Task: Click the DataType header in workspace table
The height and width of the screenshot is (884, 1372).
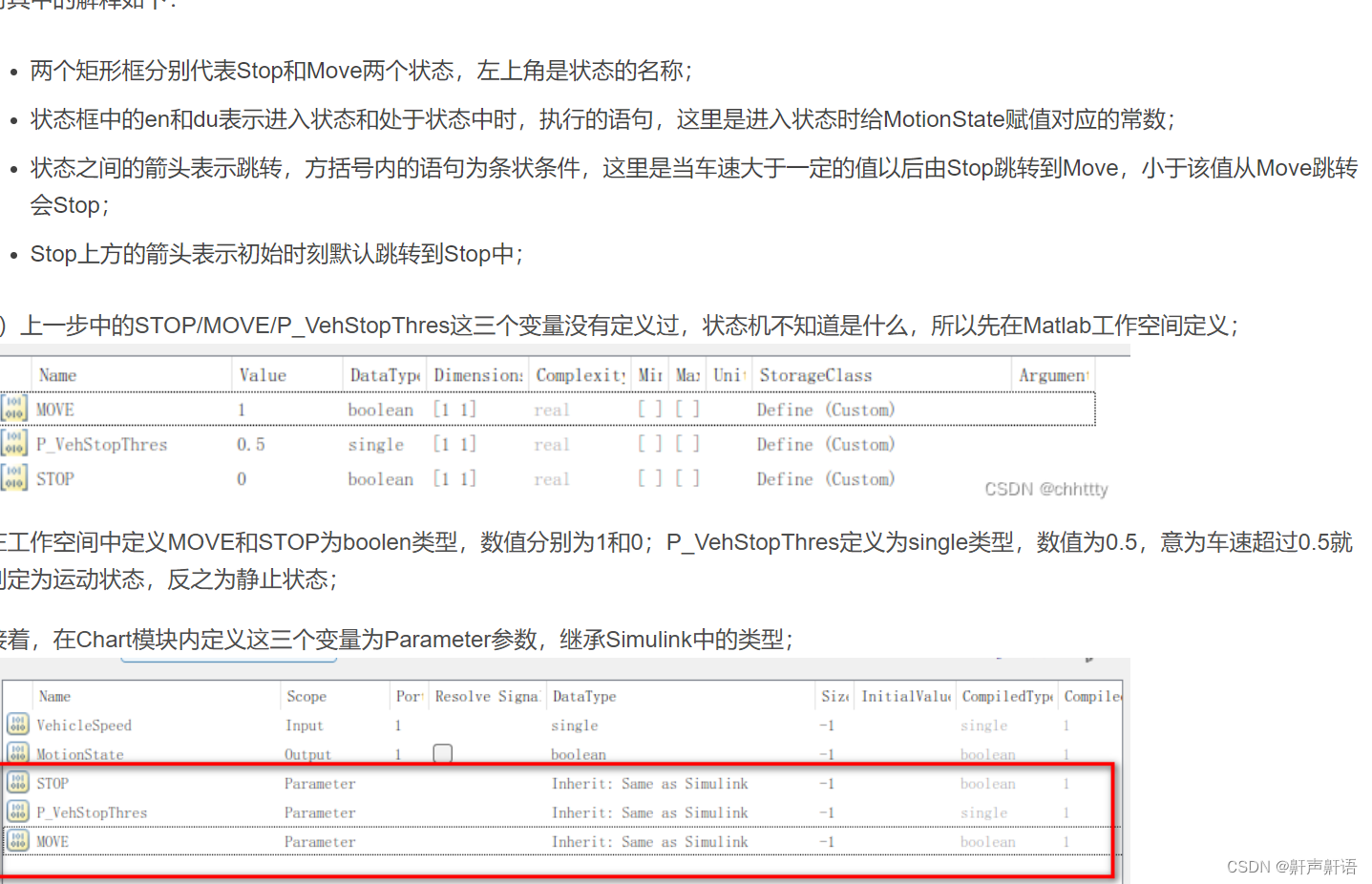Action: (386, 375)
